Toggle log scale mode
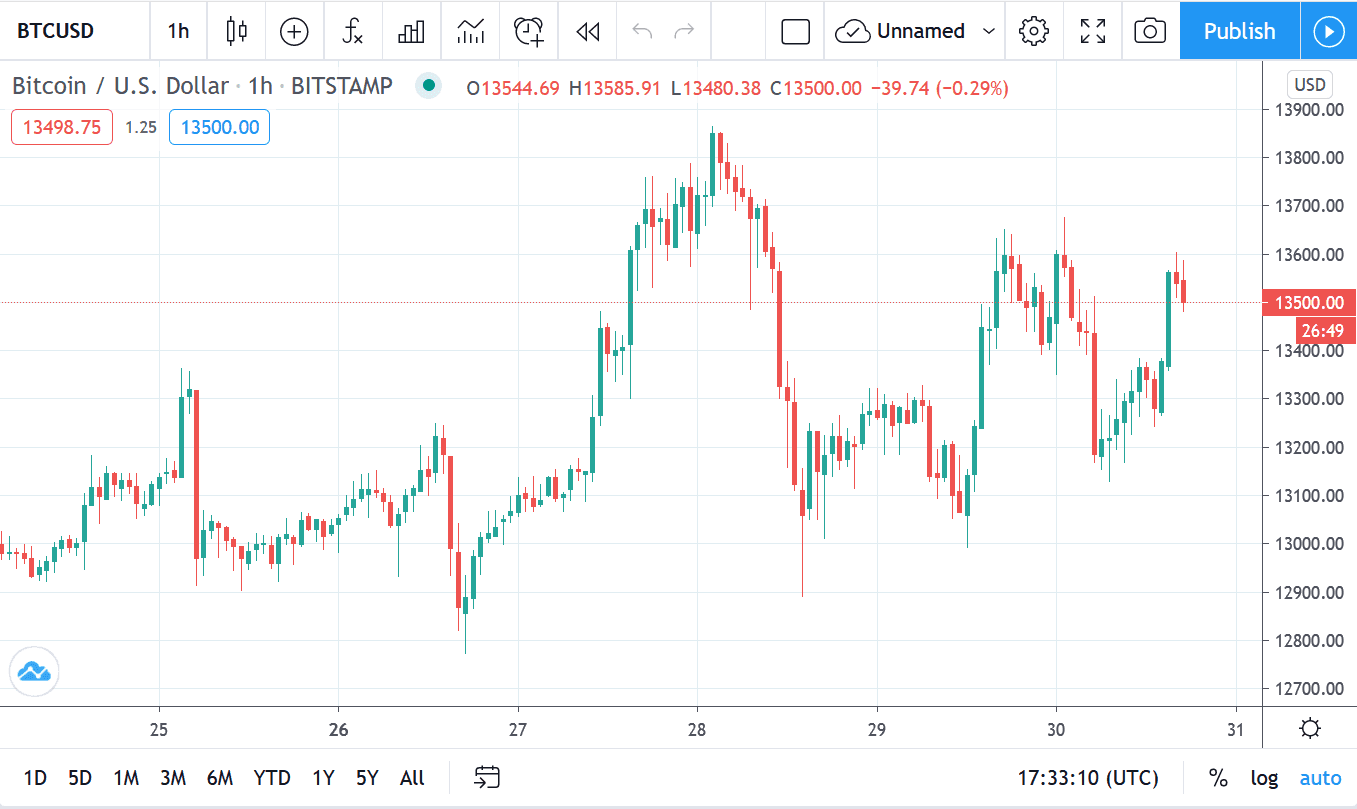The image size is (1357, 809). 1264,778
